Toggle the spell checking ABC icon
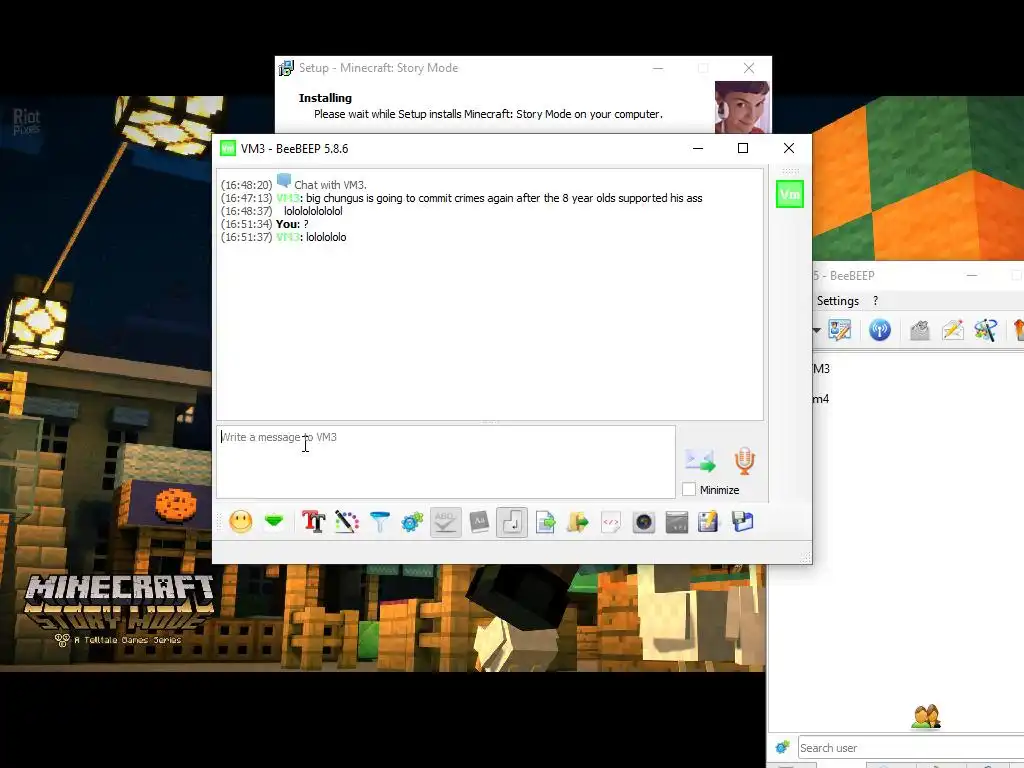 point(445,522)
